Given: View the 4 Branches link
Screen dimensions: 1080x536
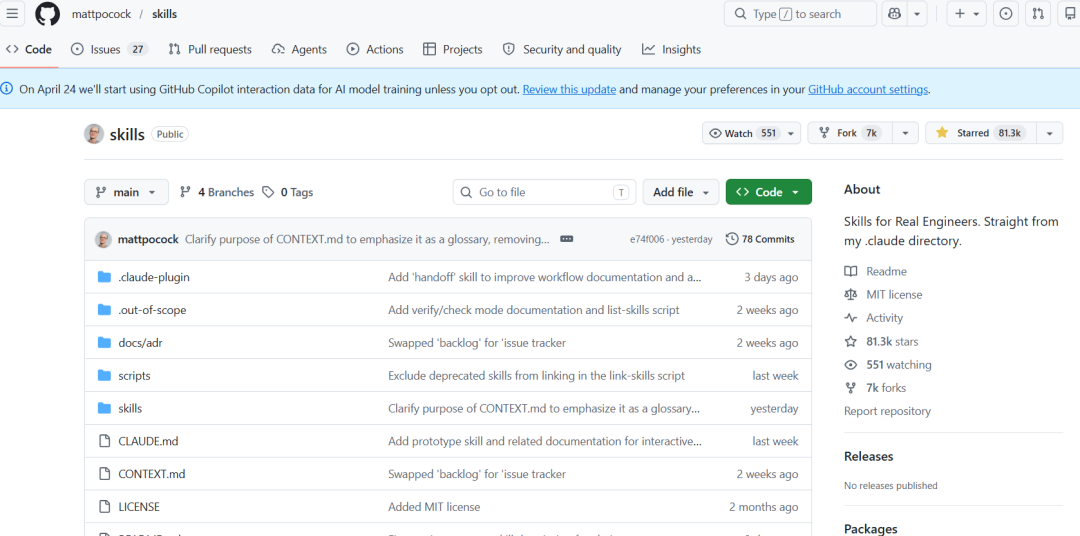Looking at the screenshot, I should (x=217, y=192).
